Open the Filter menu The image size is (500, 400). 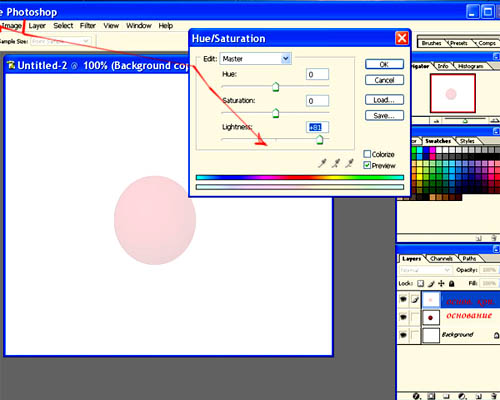tap(88, 26)
